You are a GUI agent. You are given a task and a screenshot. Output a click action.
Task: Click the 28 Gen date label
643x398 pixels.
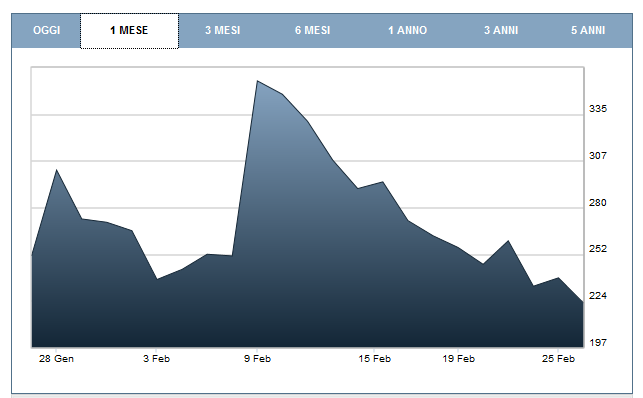[56, 359]
